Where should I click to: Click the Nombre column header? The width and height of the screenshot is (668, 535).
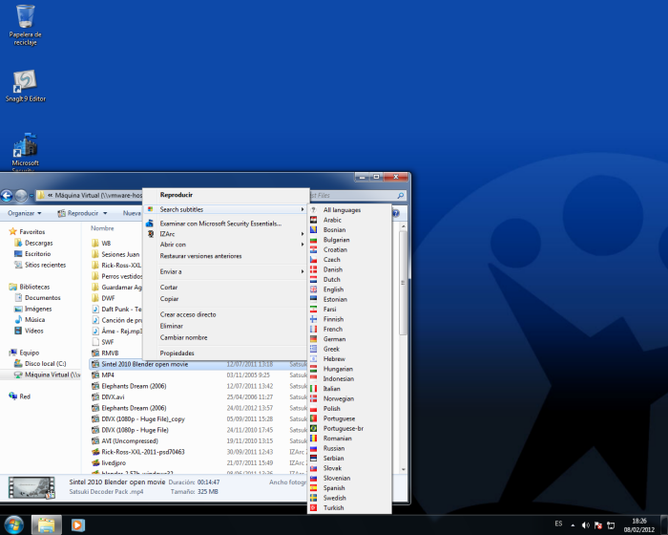click(102, 228)
